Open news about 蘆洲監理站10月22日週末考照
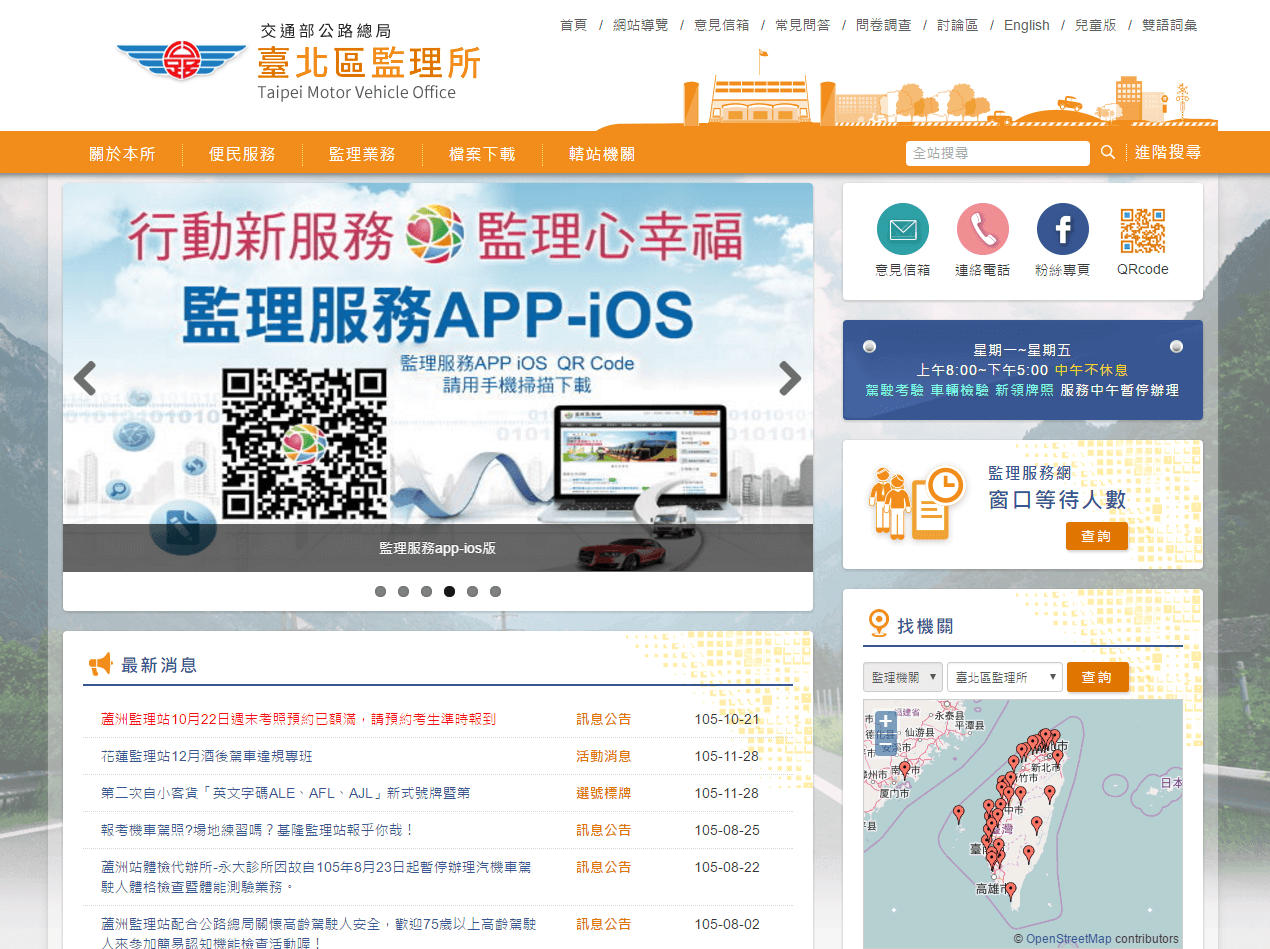 (299, 719)
